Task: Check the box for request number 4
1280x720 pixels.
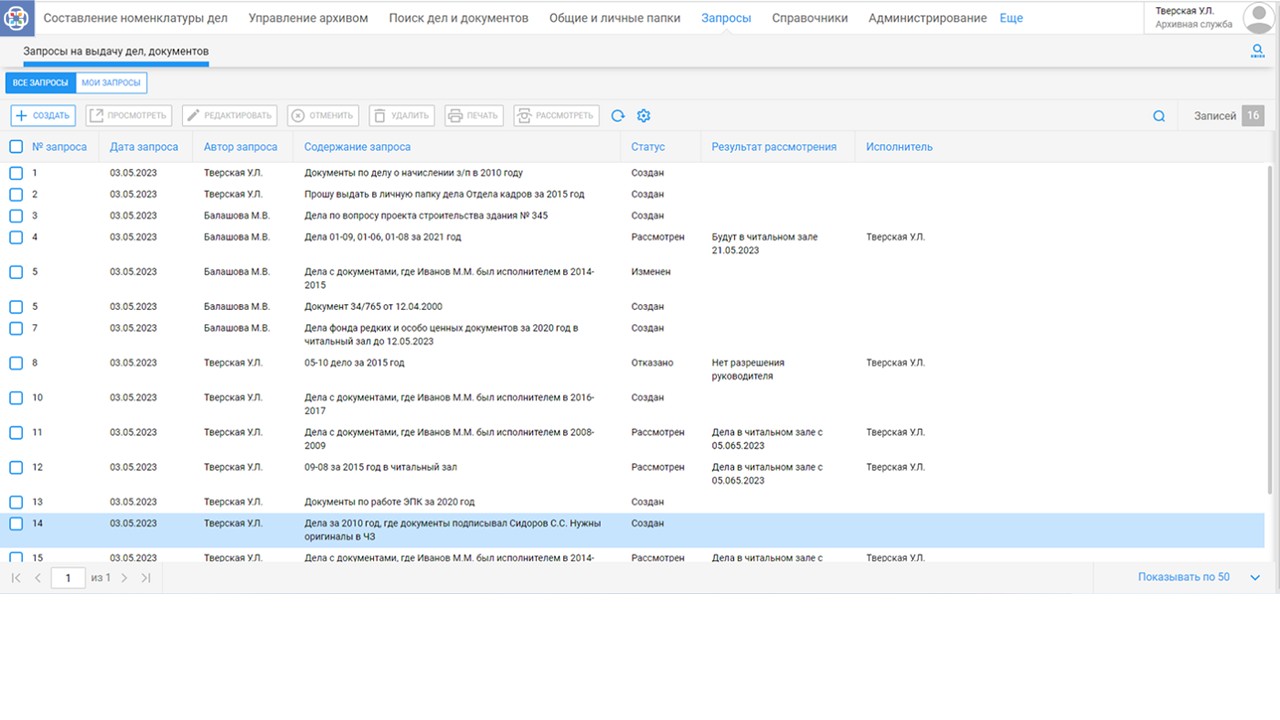Action: 16,237
